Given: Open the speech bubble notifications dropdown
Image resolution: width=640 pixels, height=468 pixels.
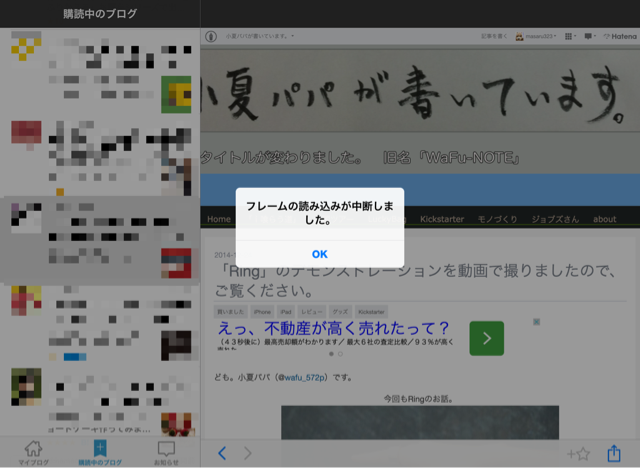Looking at the screenshot, I should (590, 36).
